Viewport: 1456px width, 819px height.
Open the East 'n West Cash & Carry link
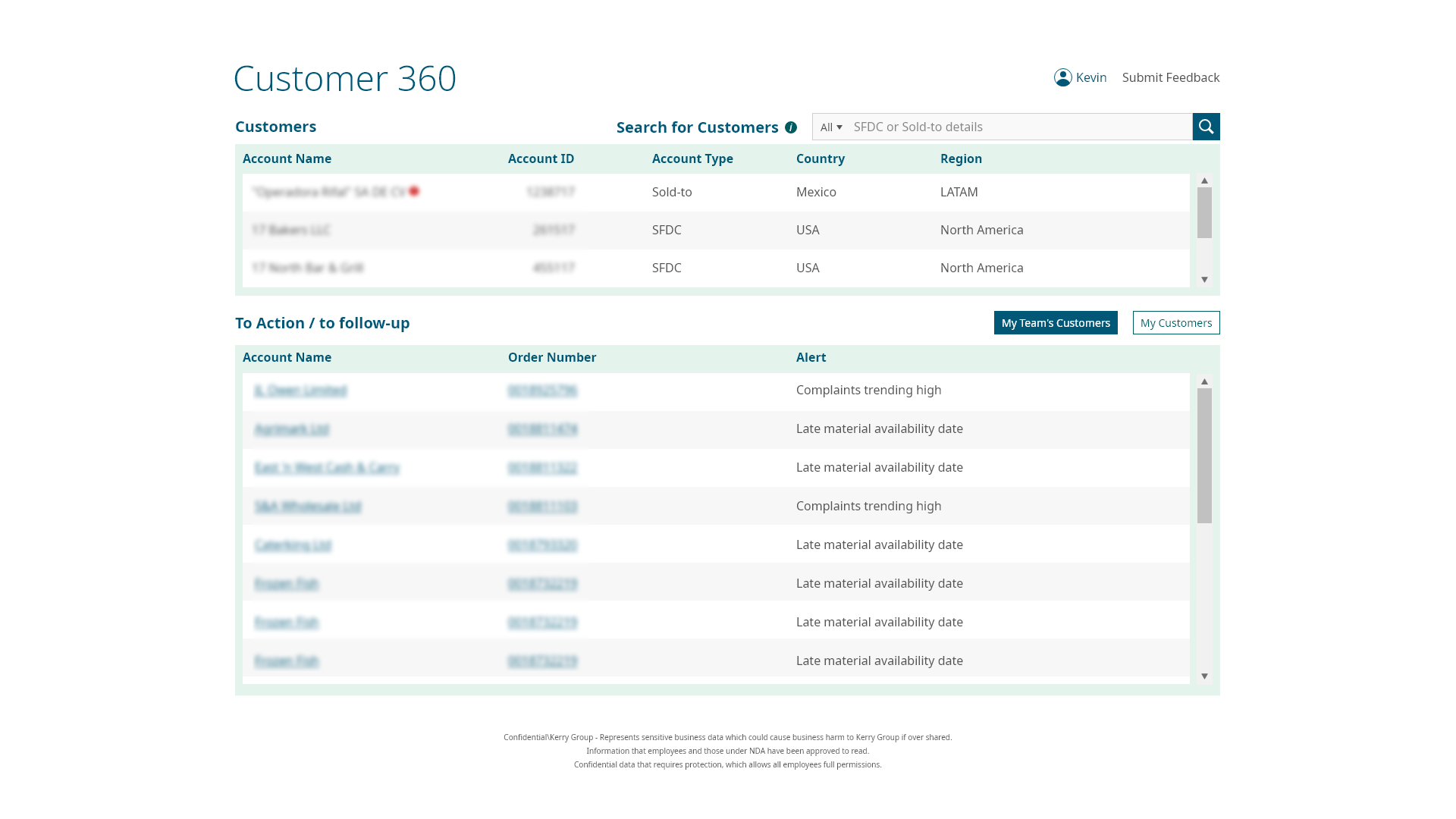click(x=327, y=467)
